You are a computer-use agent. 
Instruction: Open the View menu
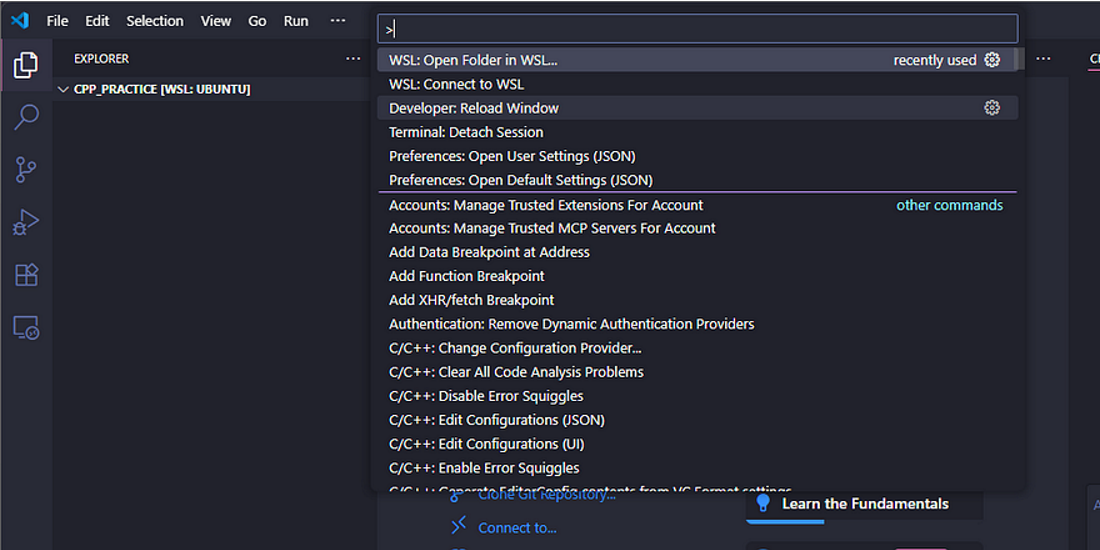[x=216, y=21]
